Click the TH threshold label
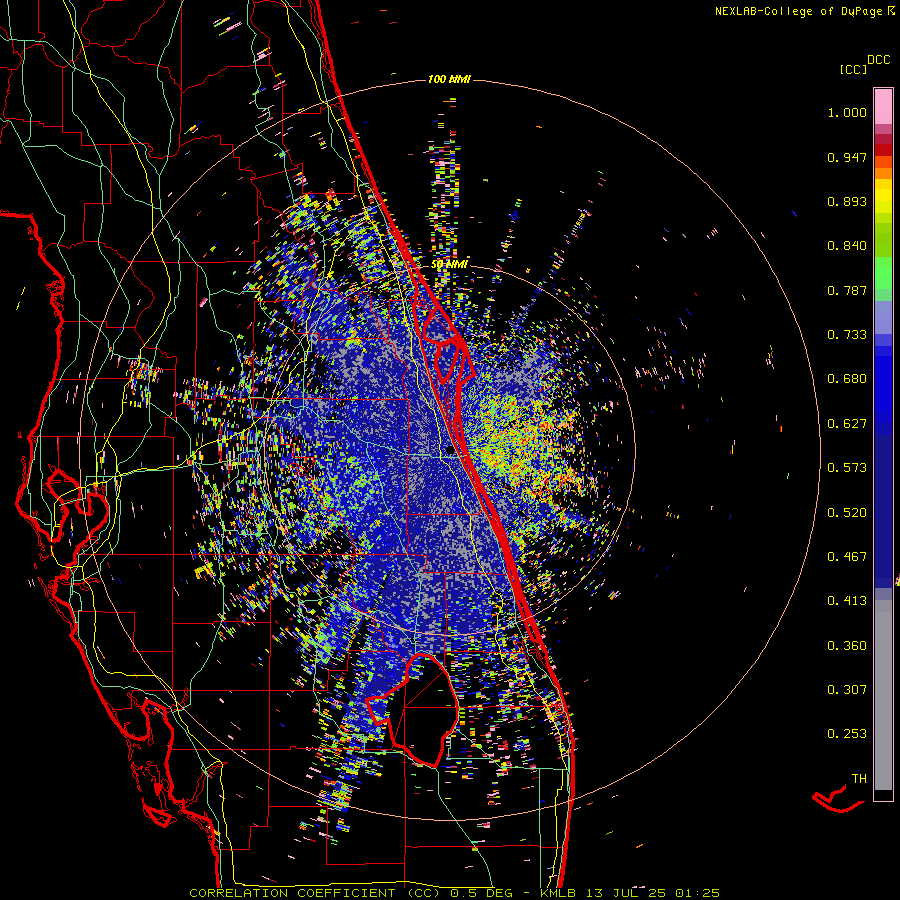This screenshot has width=900, height=900. (859, 779)
